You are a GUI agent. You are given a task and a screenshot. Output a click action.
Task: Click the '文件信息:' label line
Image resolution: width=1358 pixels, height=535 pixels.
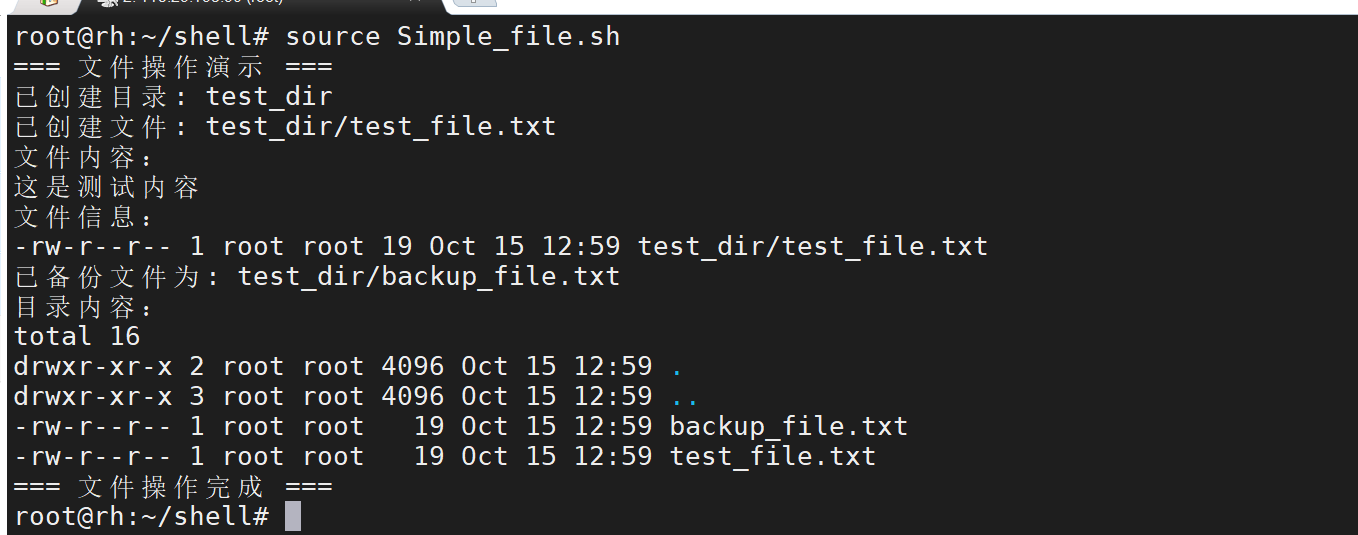click(x=84, y=217)
